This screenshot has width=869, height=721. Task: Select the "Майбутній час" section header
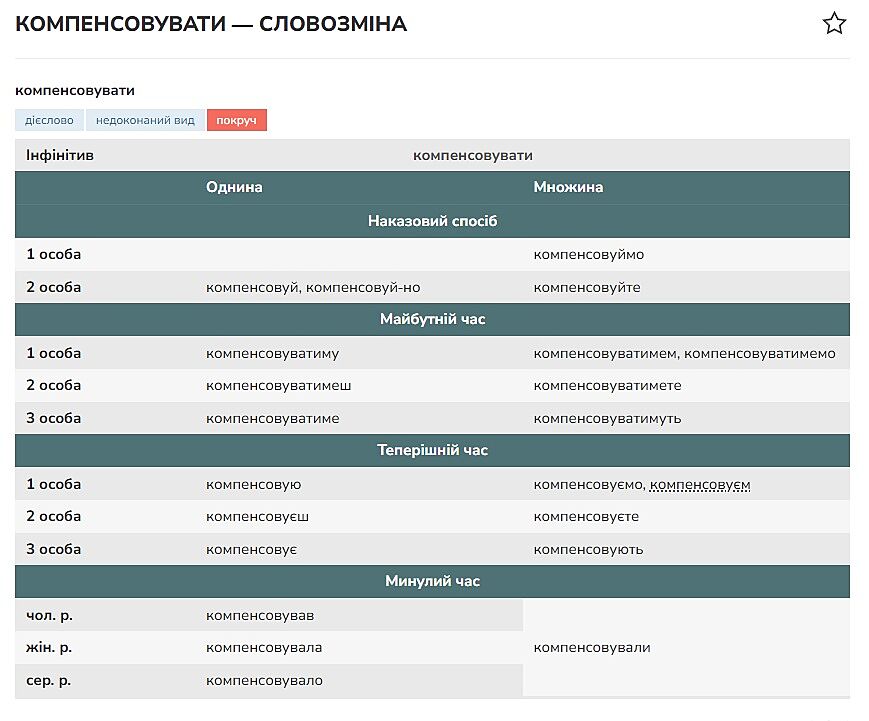tap(432, 320)
